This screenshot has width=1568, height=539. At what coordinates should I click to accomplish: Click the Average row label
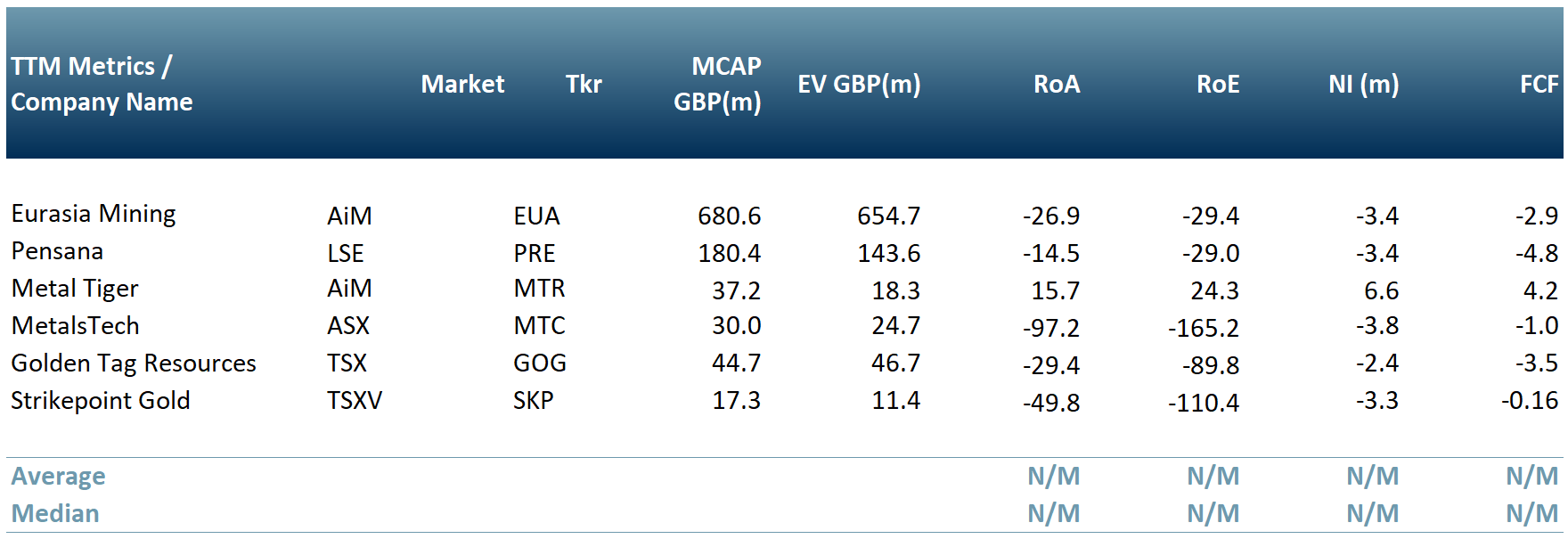pyautogui.click(x=58, y=477)
